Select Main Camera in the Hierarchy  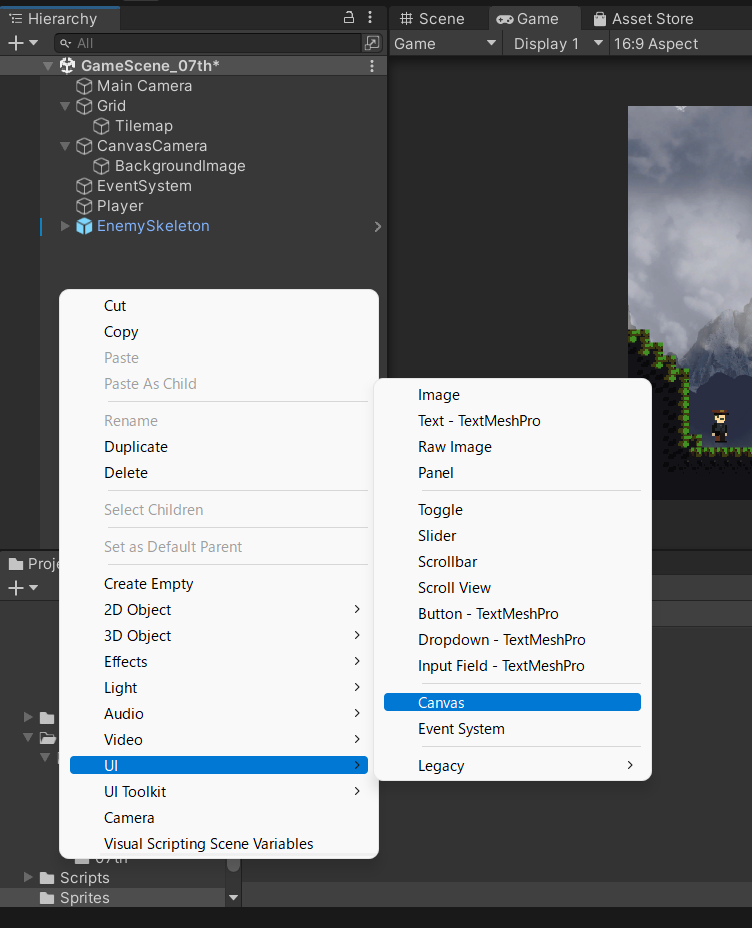point(144,86)
